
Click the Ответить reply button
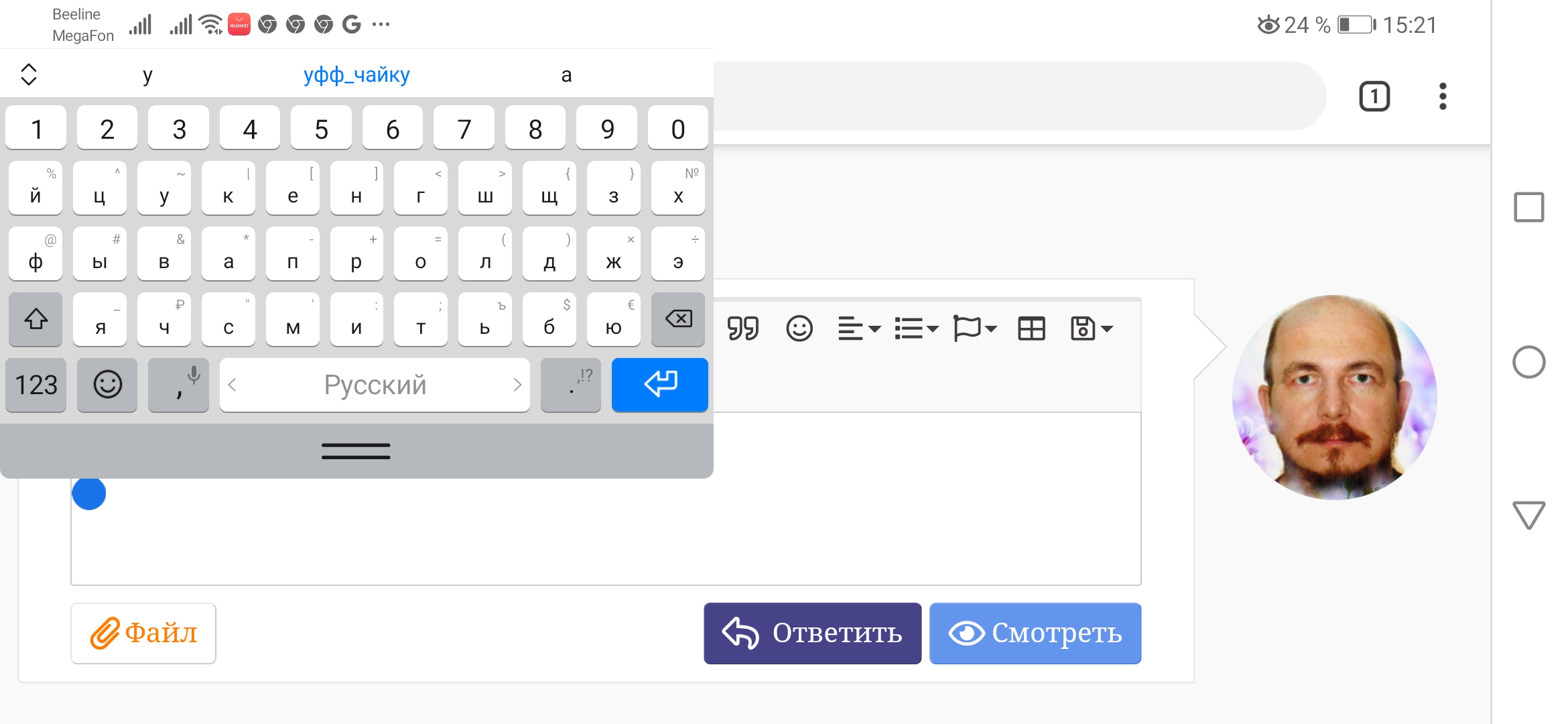[812, 633]
